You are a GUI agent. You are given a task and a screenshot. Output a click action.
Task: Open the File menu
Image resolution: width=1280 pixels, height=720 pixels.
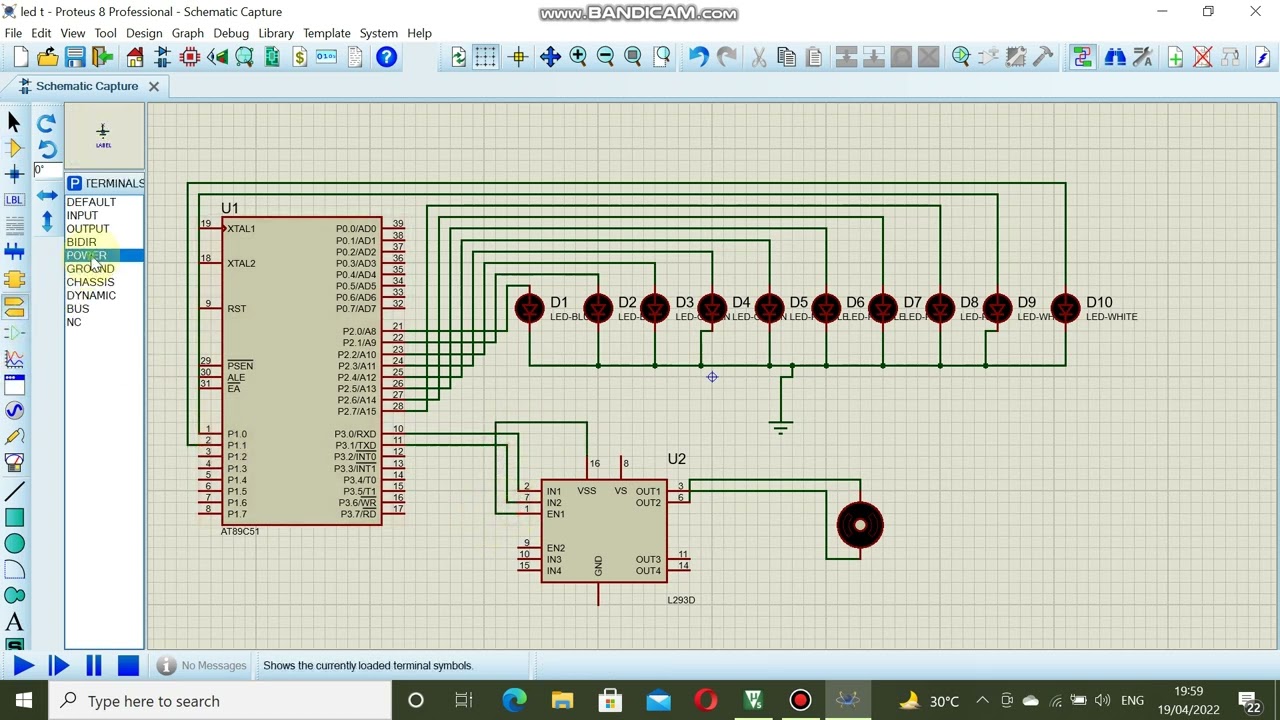coord(13,33)
